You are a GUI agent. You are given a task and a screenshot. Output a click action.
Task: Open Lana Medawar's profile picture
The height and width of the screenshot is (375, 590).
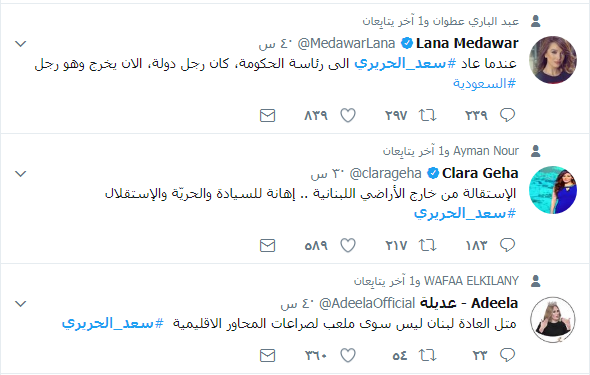pyautogui.click(x=552, y=59)
